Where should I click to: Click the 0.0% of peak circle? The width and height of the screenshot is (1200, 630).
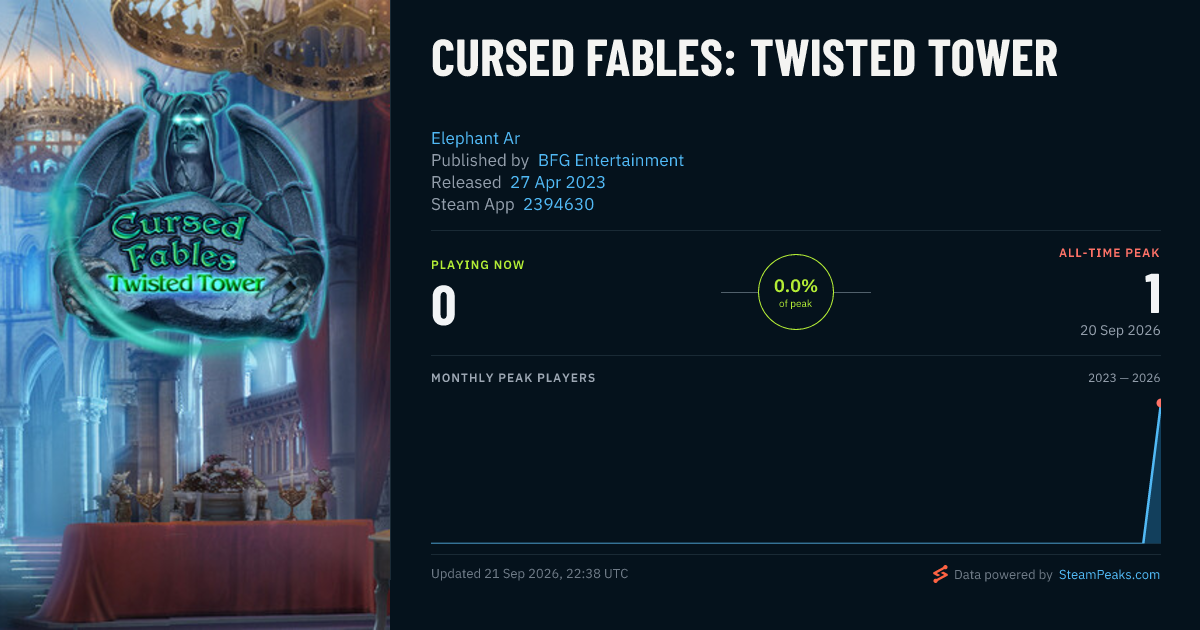coord(796,292)
